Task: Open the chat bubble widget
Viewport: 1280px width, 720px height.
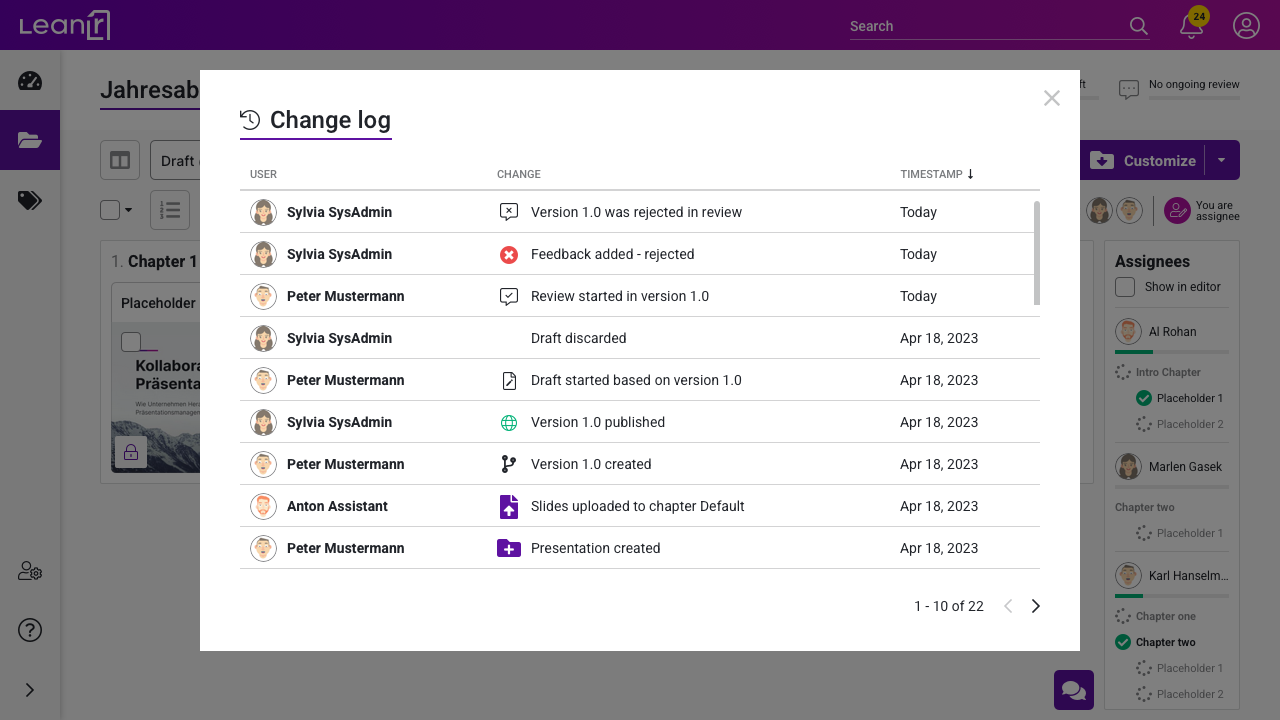Action: coord(1073,690)
